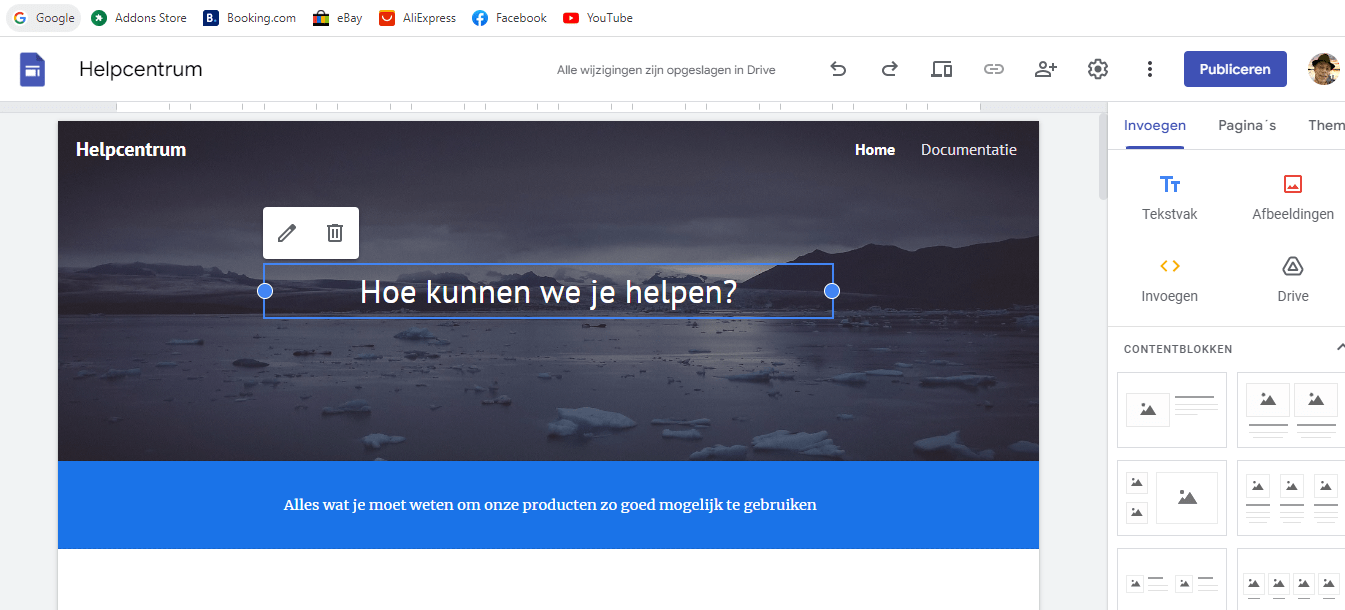Image resolution: width=1345 pixels, height=610 pixels.
Task: Insert a Tekstvak text box
Action: coord(1170,198)
